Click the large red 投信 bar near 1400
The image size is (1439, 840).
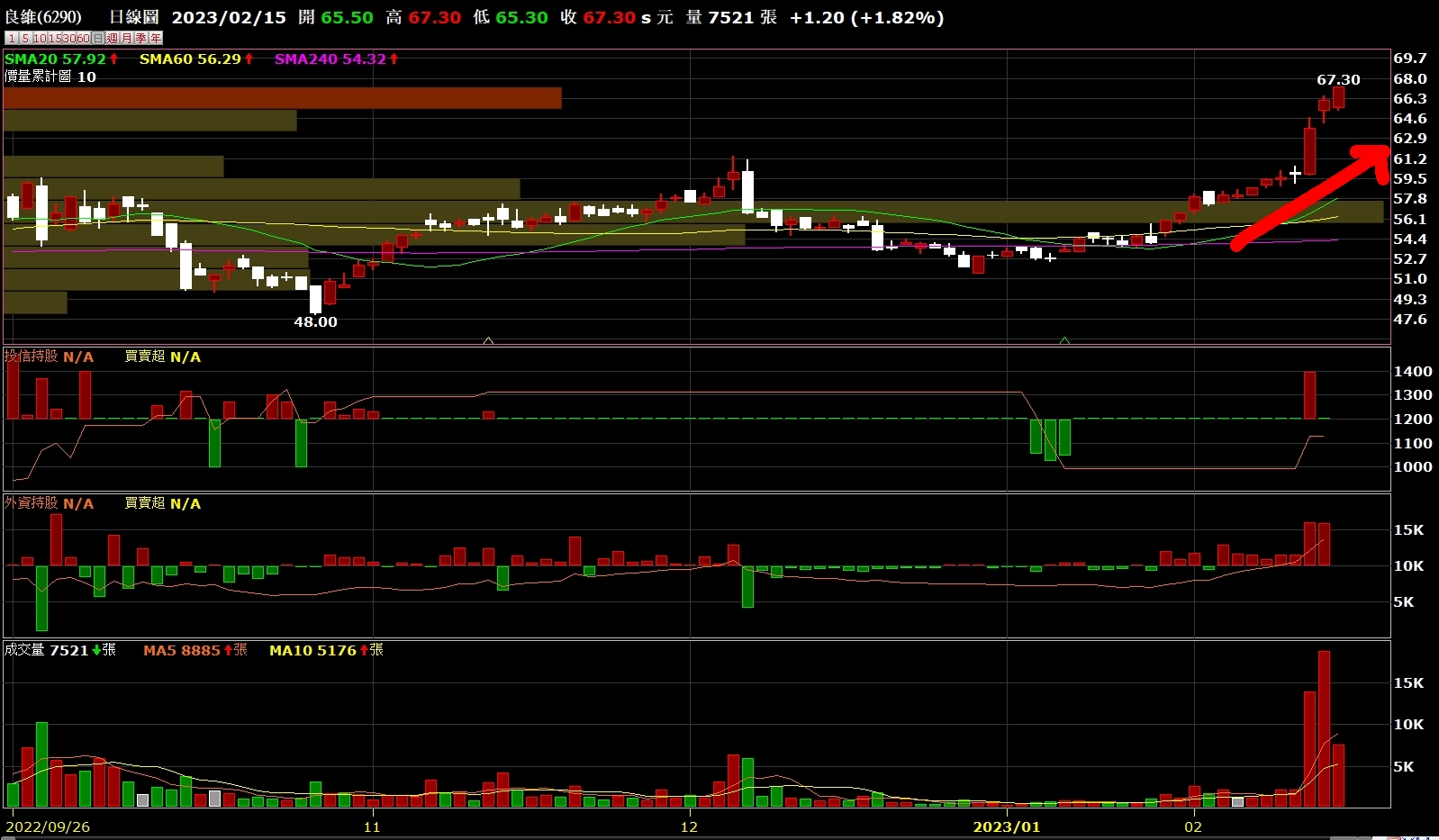[1309, 395]
